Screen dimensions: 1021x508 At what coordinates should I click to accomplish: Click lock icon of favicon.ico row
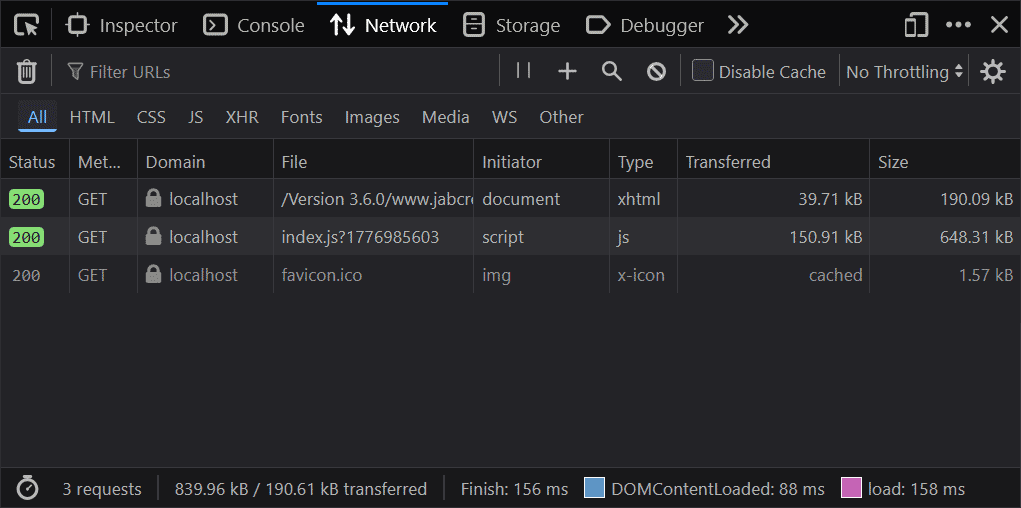point(154,274)
